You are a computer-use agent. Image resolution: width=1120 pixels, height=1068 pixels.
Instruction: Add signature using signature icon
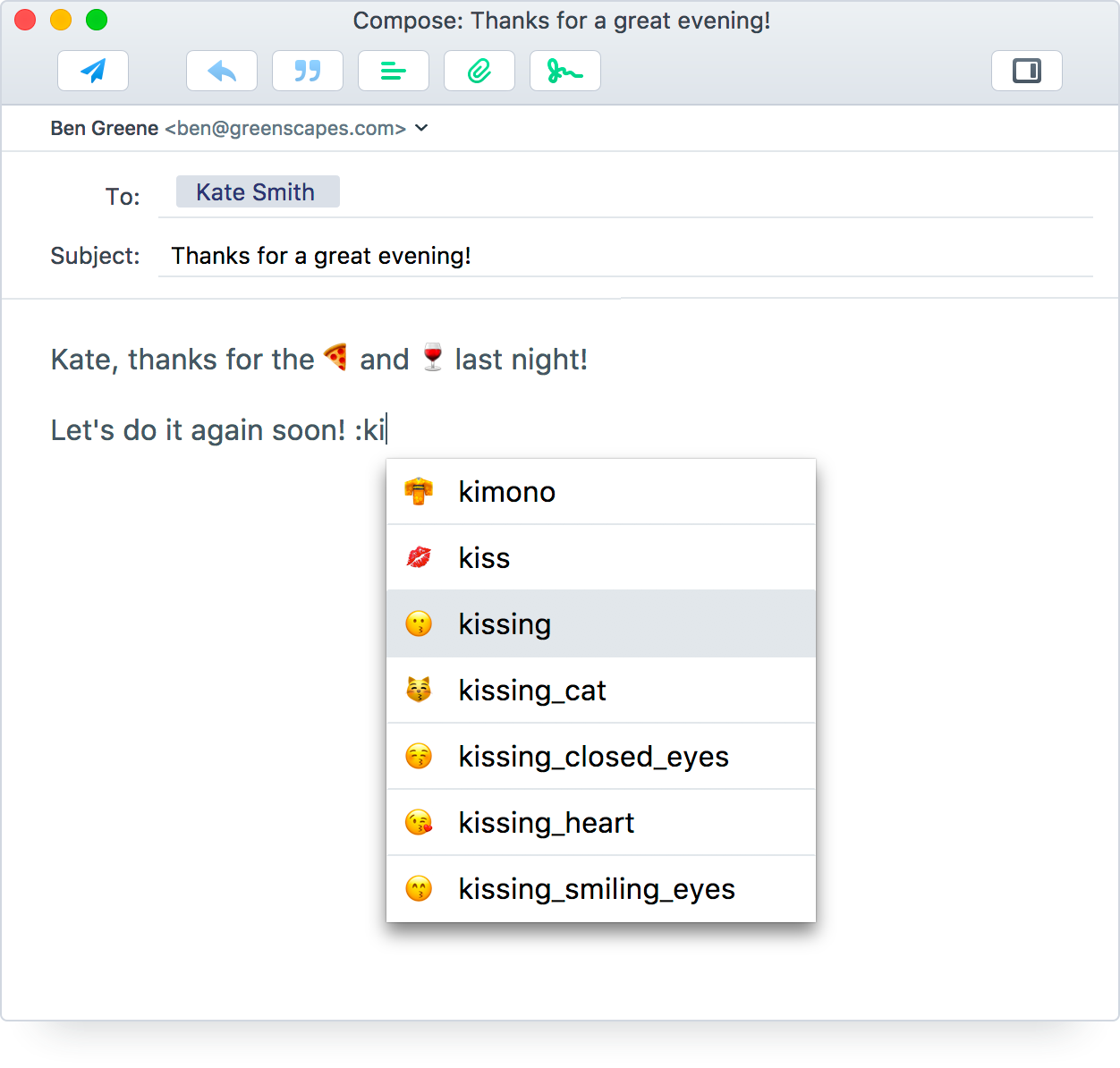pyautogui.click(x=565, y=71)
